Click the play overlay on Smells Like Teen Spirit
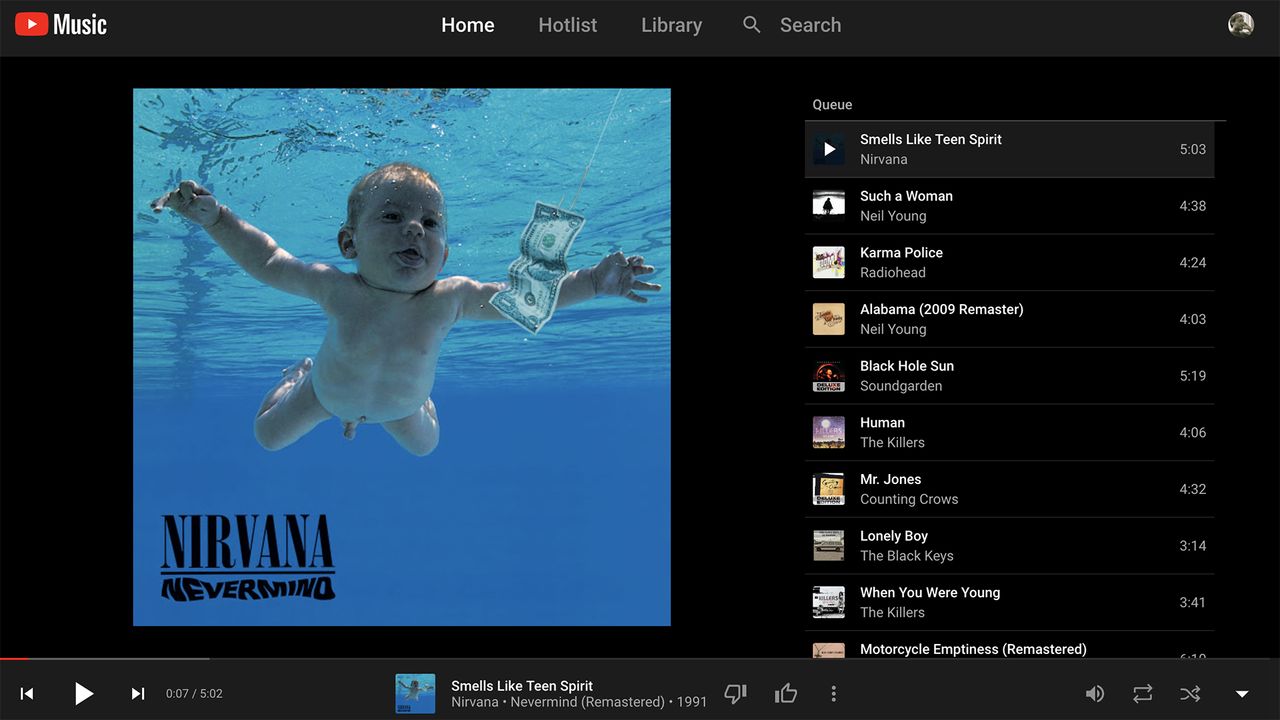This screenshot has width=1280, height=720. (829, 149)
